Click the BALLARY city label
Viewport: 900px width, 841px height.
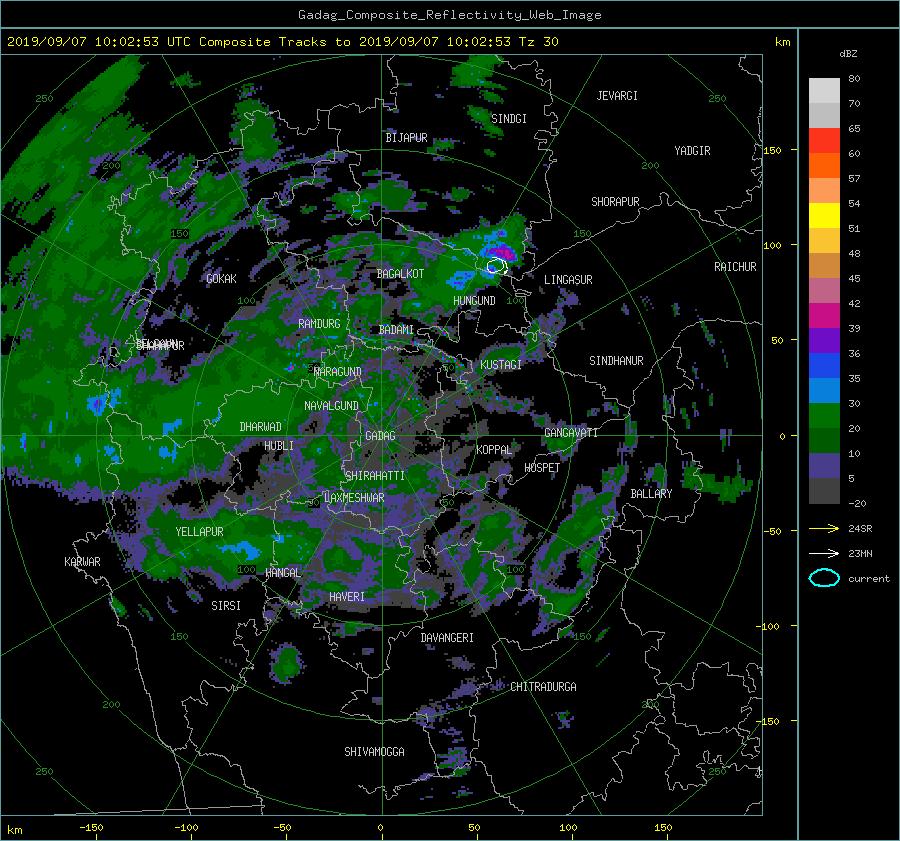tap(651, 494)
